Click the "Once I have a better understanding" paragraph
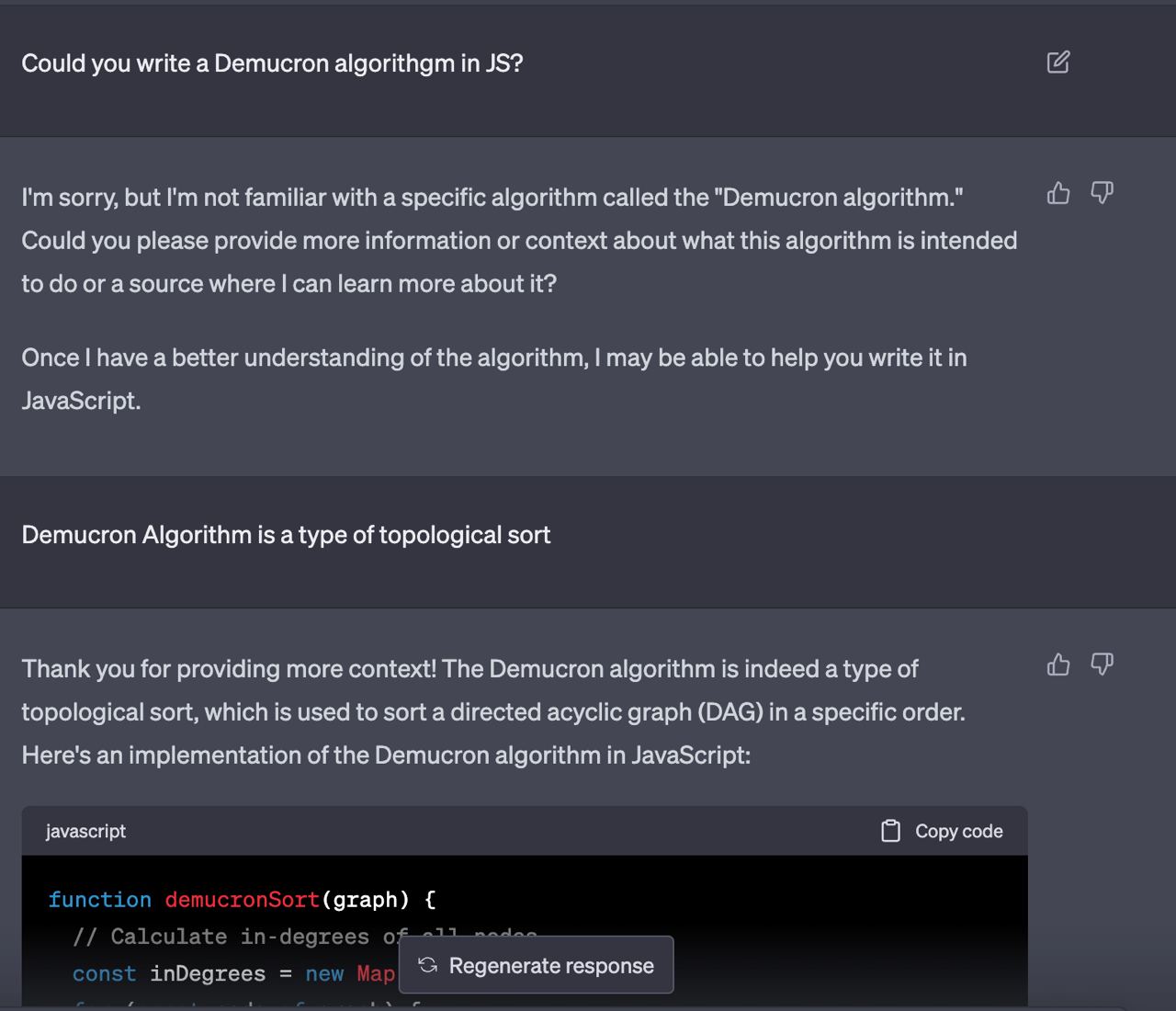 (494, 379)
